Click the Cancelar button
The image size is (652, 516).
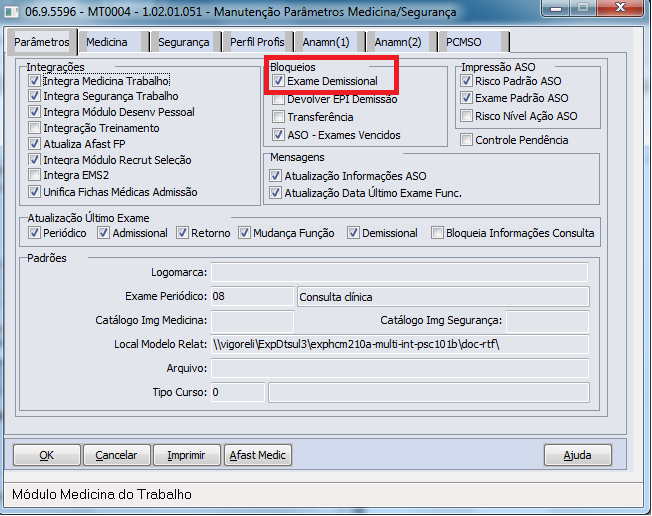[116, 455]
